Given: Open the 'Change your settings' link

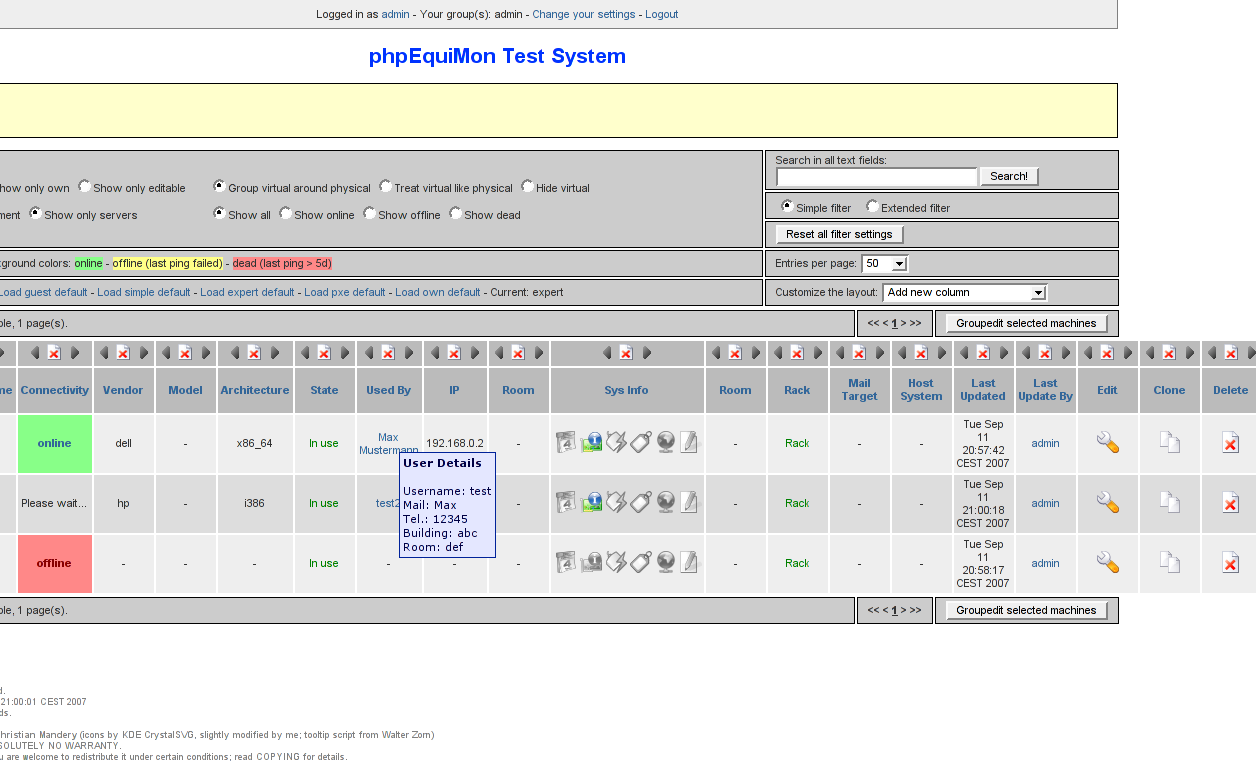Looking at the screenshot, I should point(584,15).
